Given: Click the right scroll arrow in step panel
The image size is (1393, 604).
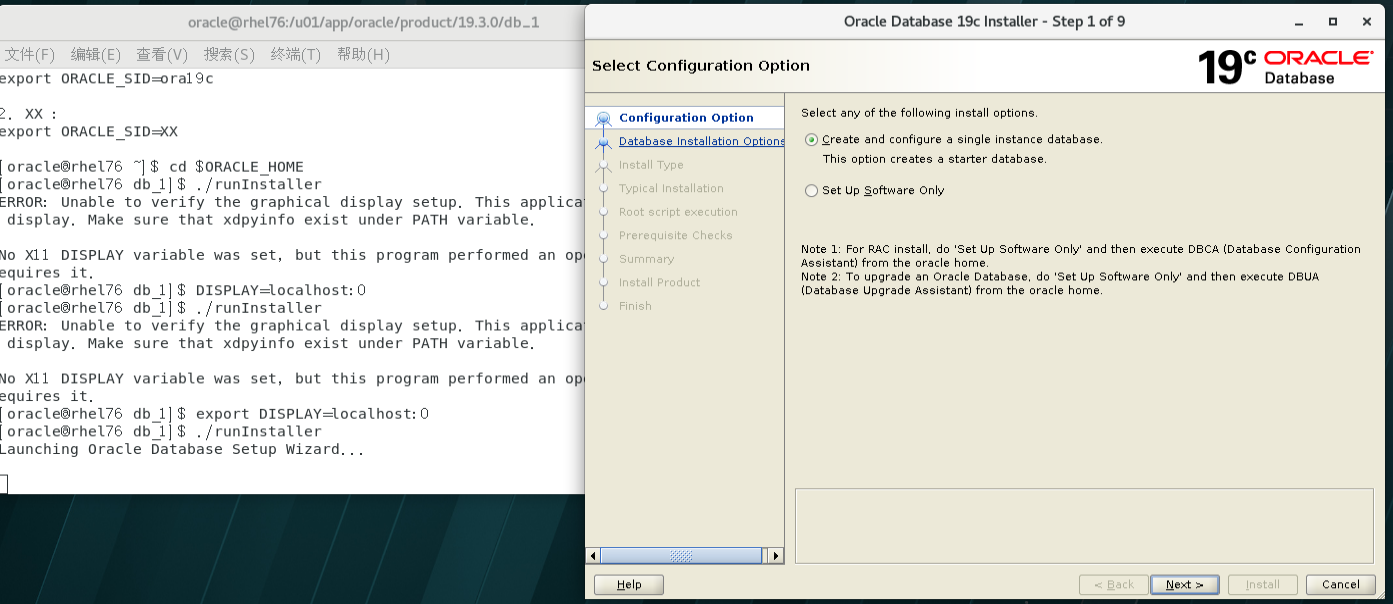Looking at the screenshot, I should [774, 555].
